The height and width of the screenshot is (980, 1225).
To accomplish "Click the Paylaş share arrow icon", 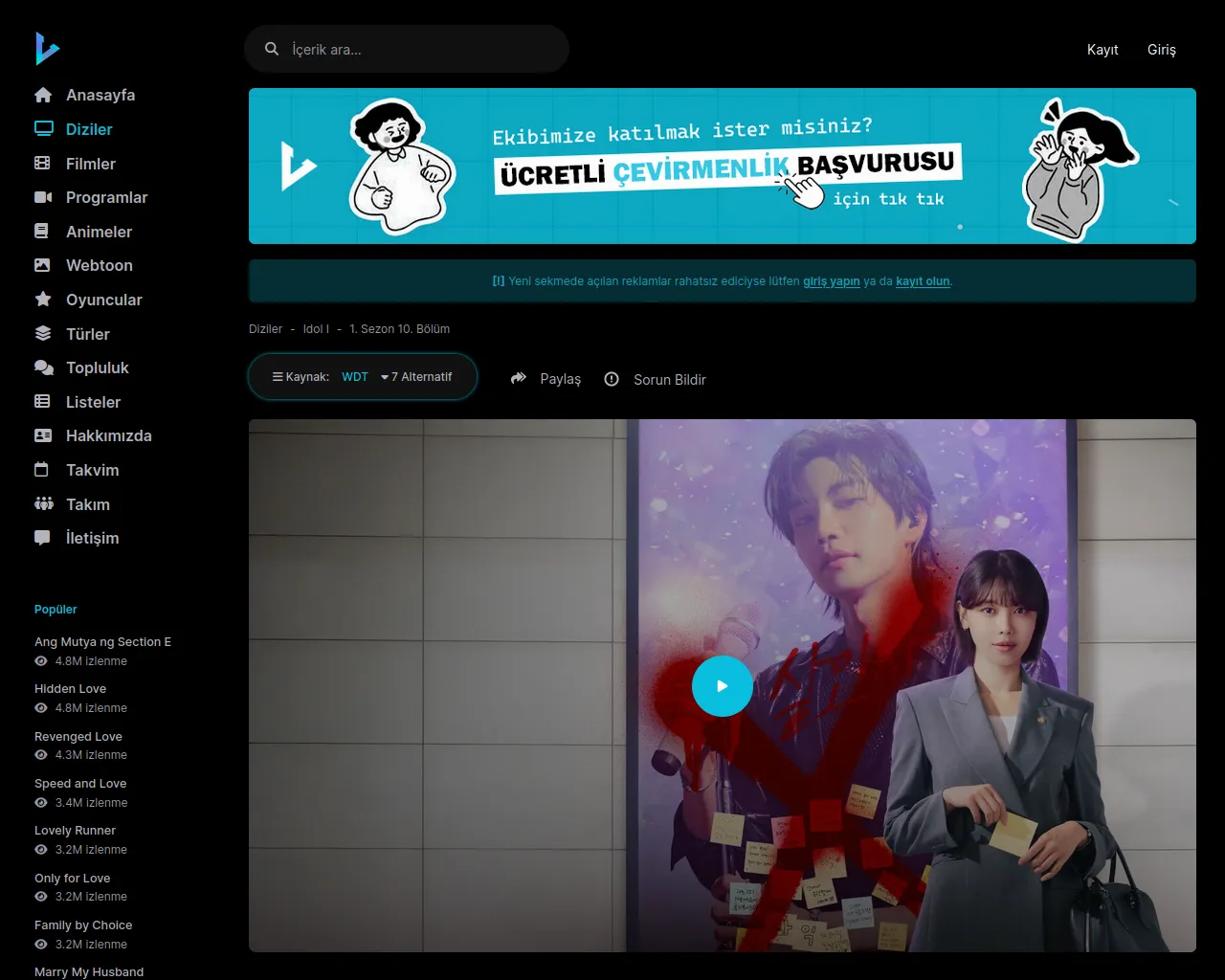I will tap(519, 379).
